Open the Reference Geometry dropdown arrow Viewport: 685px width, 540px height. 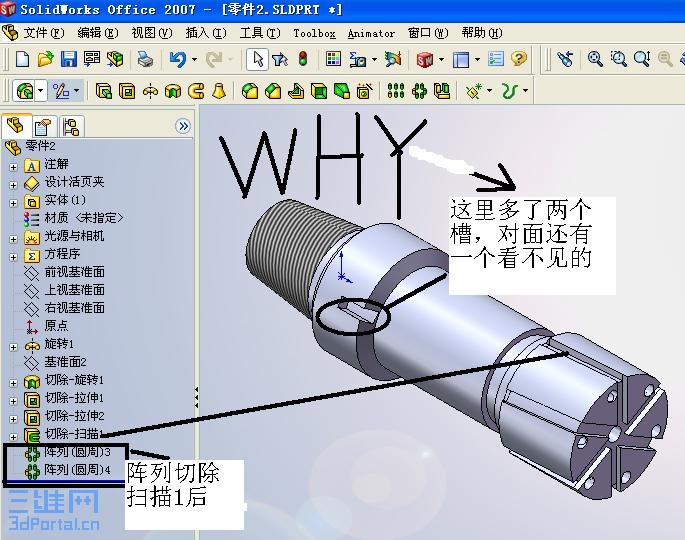pyautogui.click(x=489, y=91)
